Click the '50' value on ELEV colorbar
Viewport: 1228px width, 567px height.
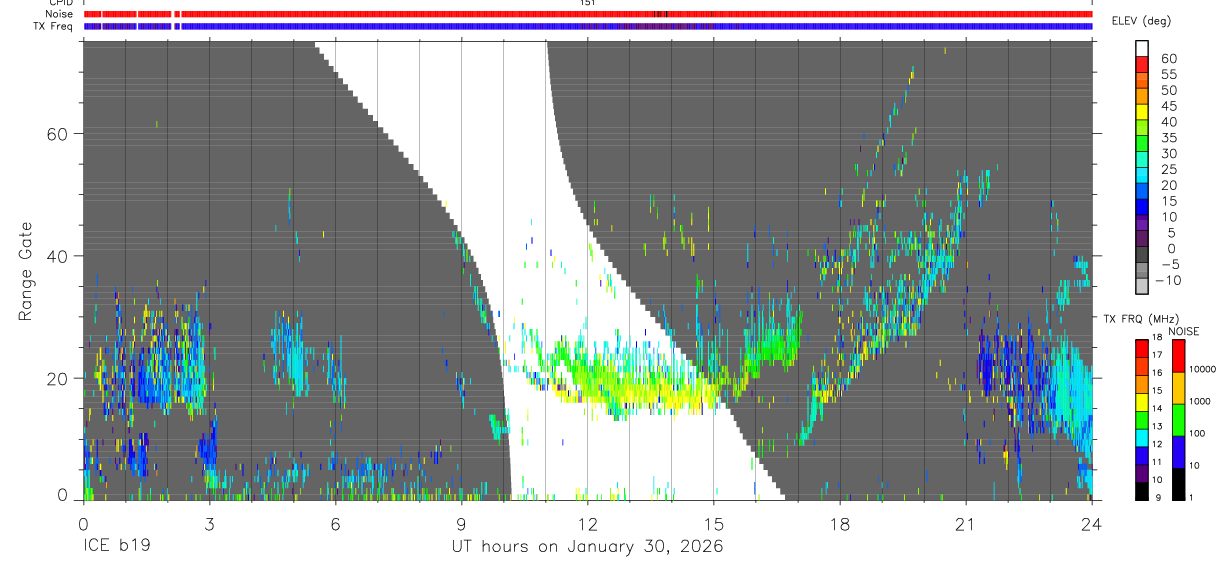1168,91
